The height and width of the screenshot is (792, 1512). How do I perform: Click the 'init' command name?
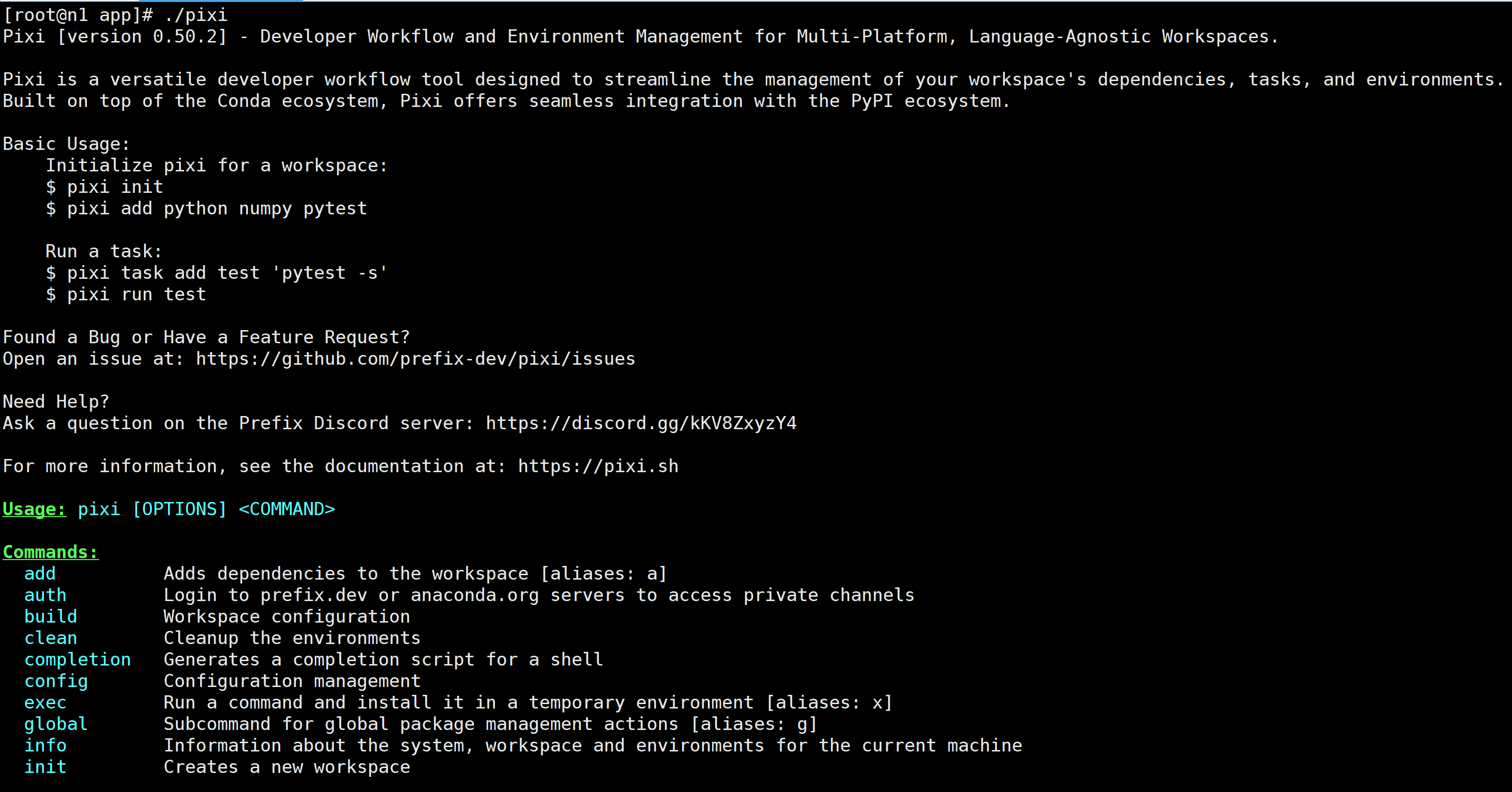click(x=45, y=767)
